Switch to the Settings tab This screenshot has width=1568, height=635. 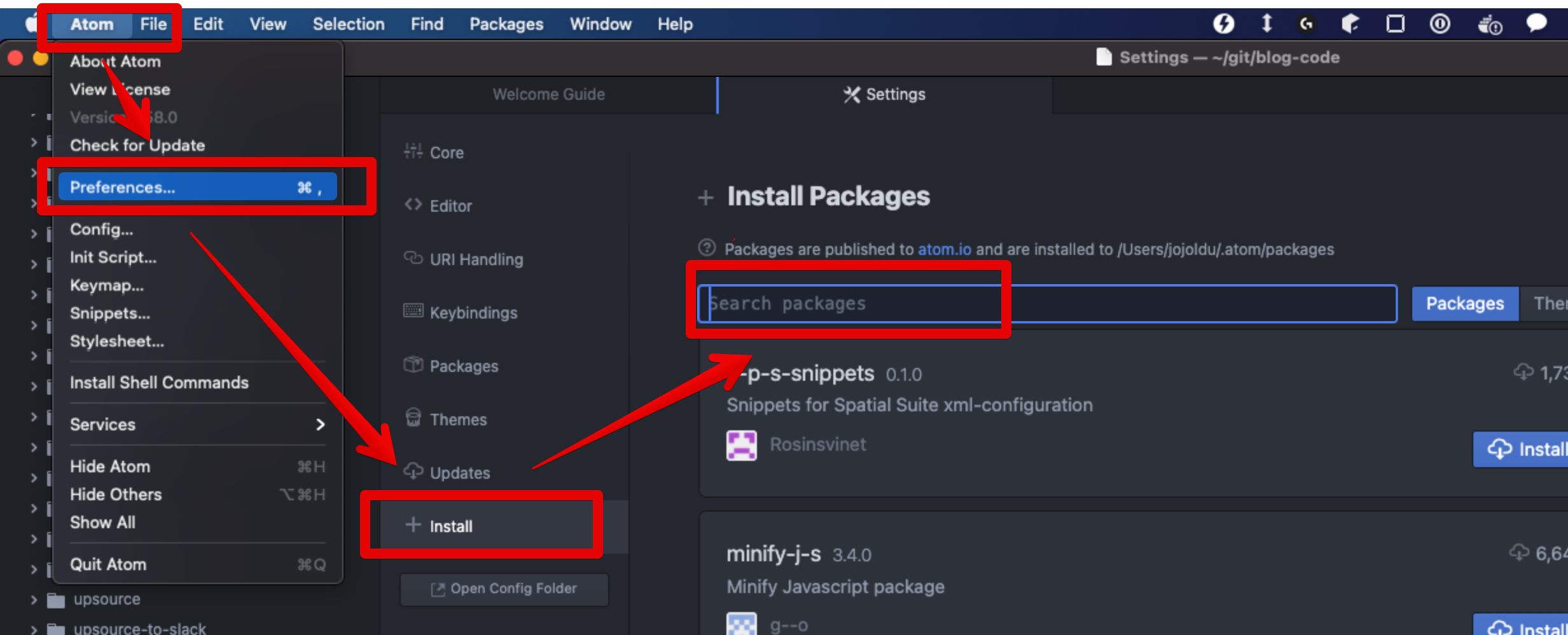point(885,95)
